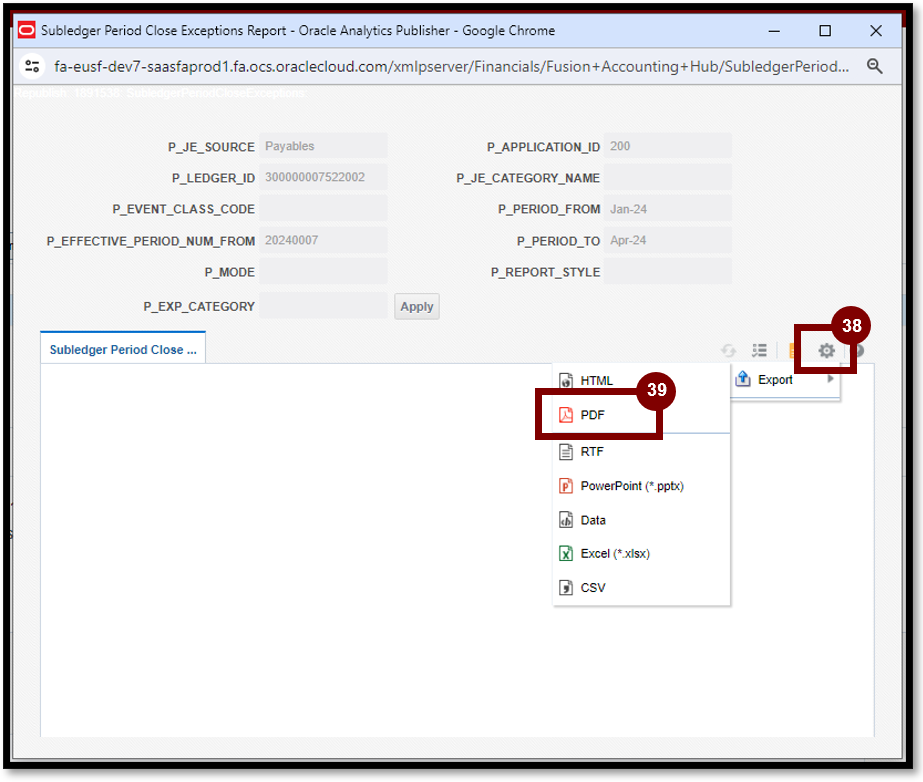Click the checklist icon beside refresh

pyautogui.click(x=759, y=351)
